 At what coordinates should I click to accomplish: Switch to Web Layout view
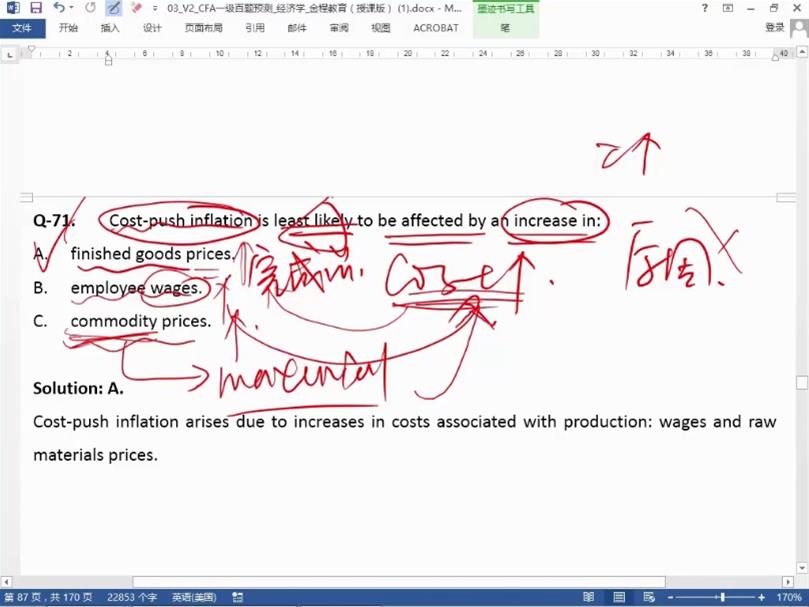click(649, 597)
